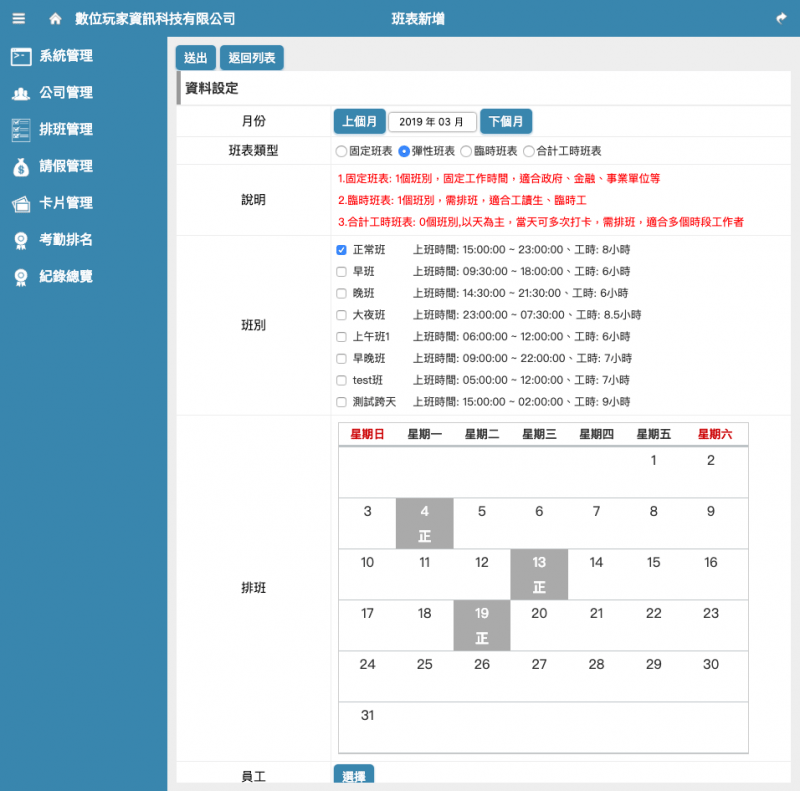Click 返回列表 to return to list
The width and height of the screenshot is (800, 791).
click(252, 58)
